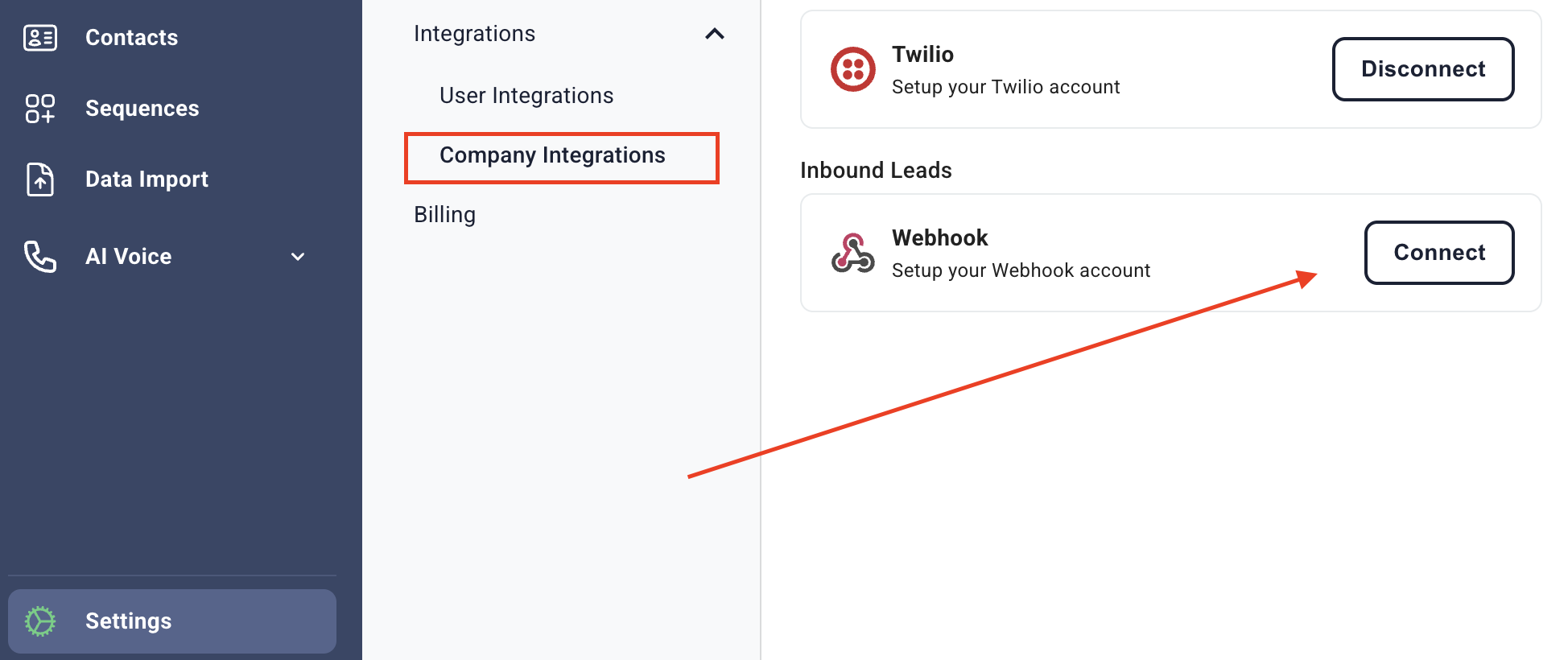Screen dimensions: 1568x660
Task: Click the Webhook logo icon
Action: tap(853, 253)
